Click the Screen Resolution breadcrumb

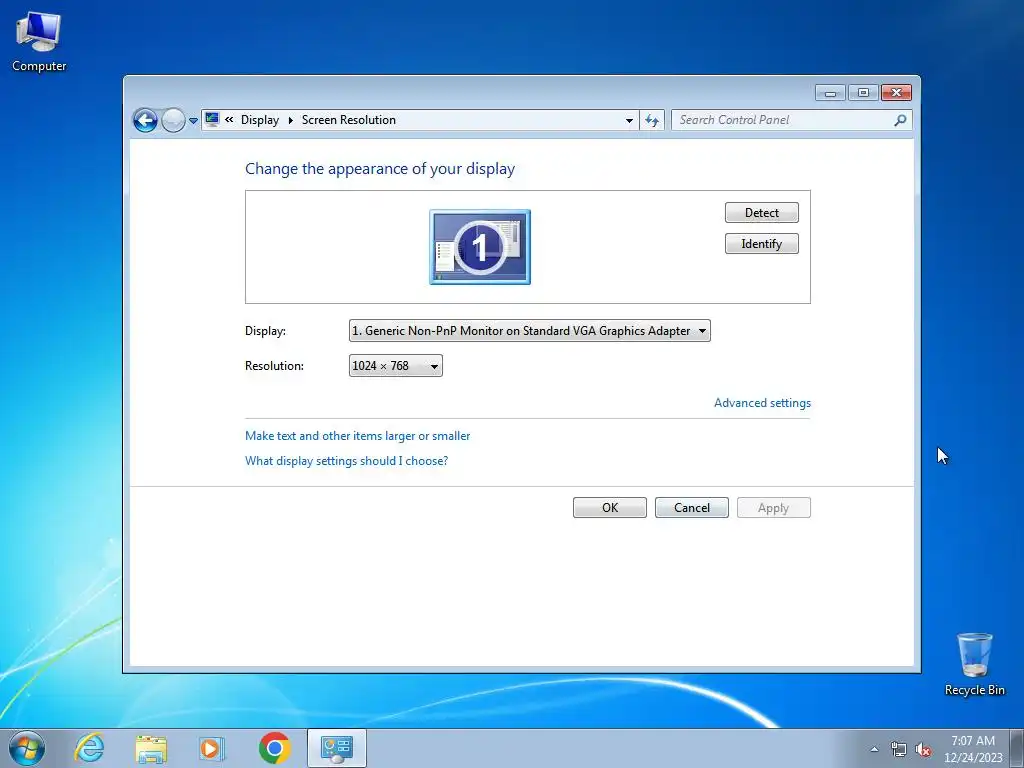pyautogui.click(x=349, y=120)
